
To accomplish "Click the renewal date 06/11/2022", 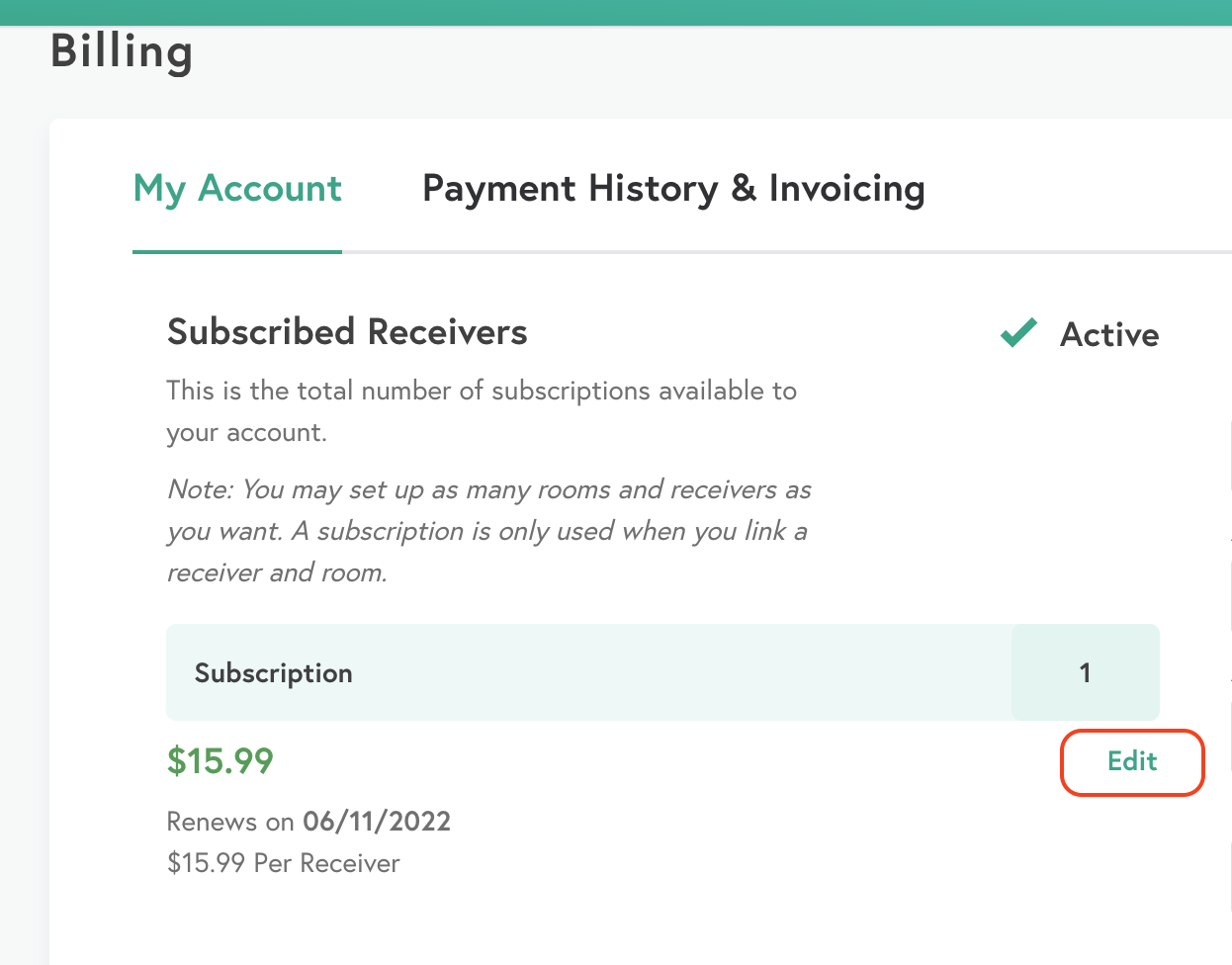I will pos(377,822).
